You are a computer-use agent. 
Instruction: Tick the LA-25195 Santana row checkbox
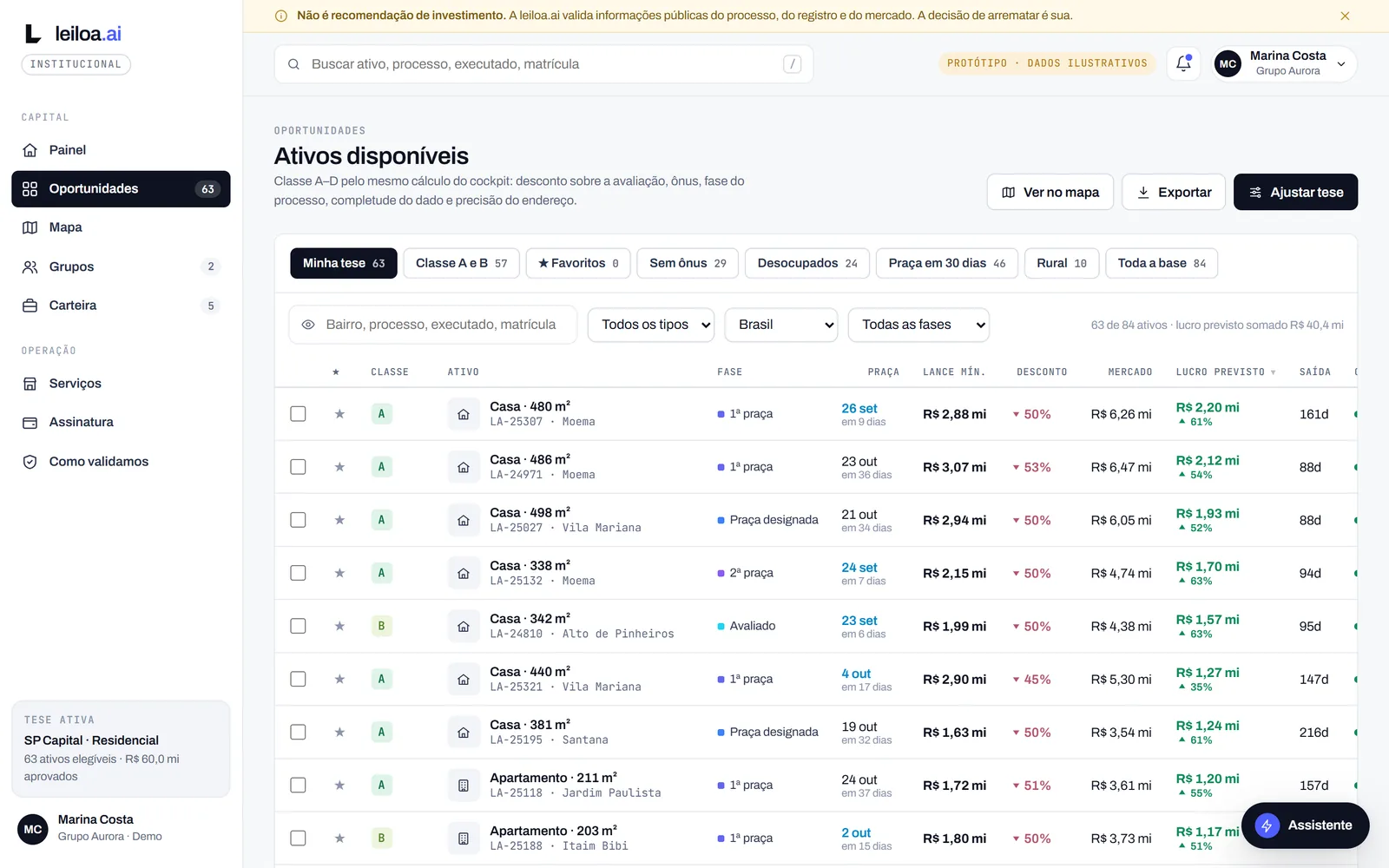(298, 732)
